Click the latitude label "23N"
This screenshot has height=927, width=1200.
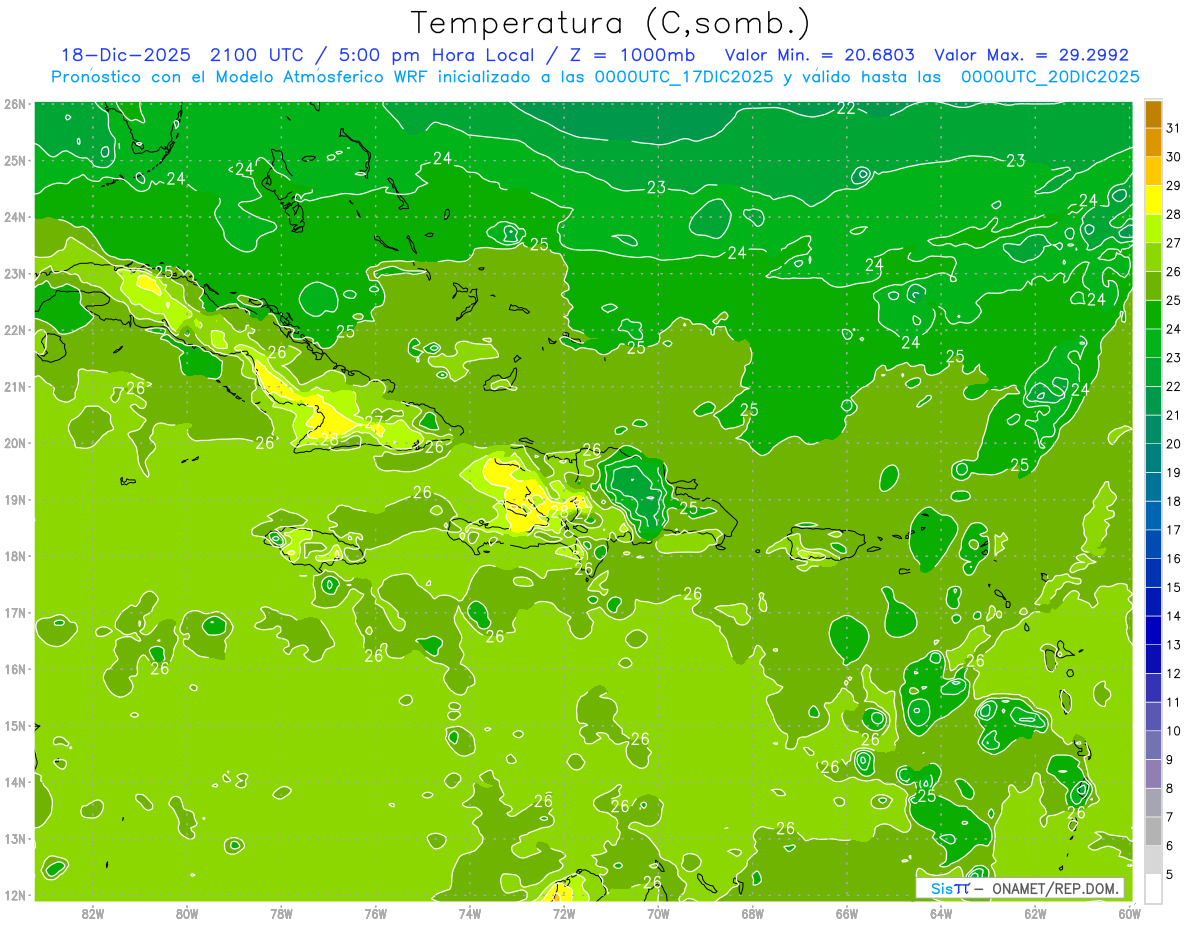[14, 273]
